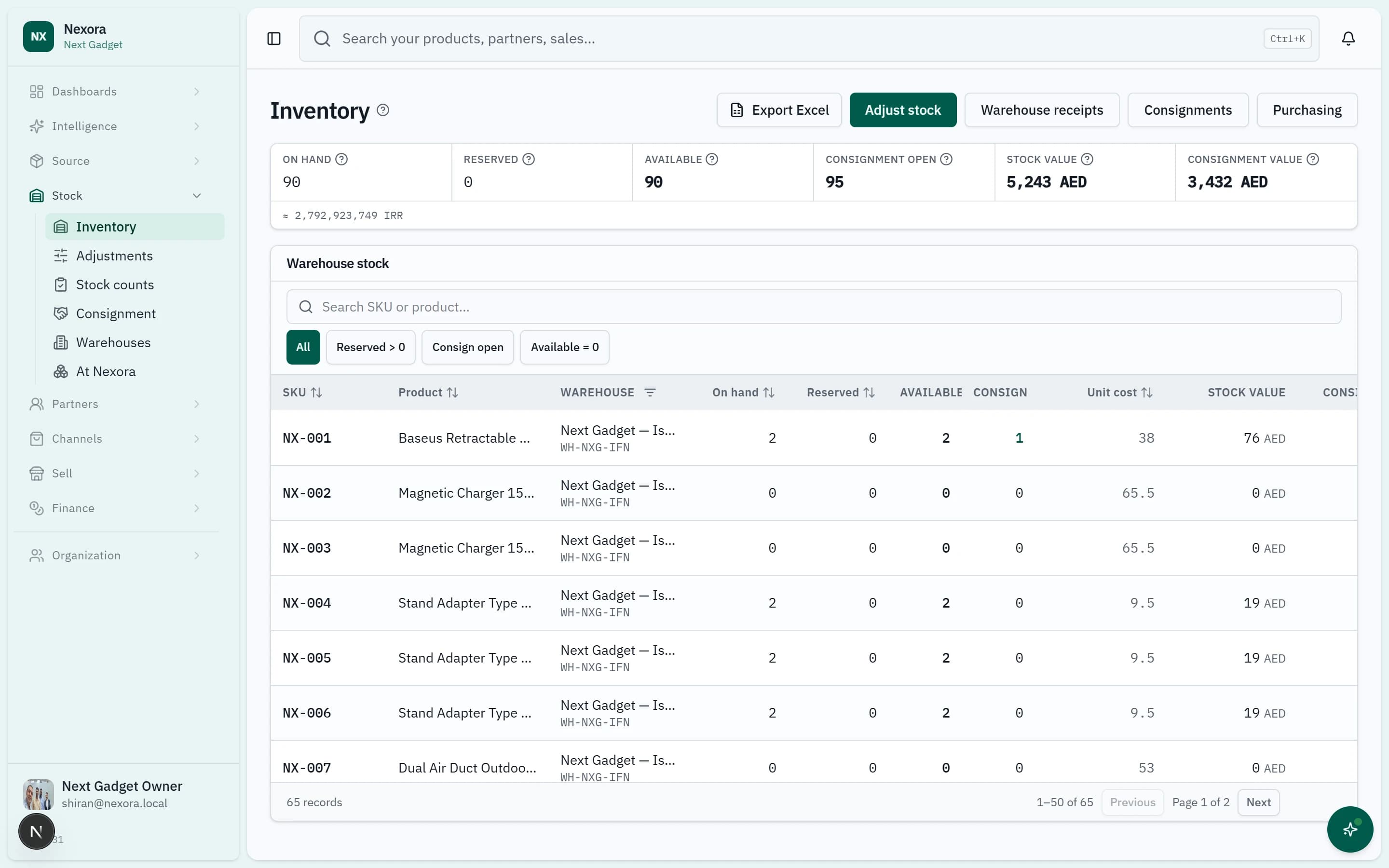
Task: Expand the Partners section
Action: pos(115,404)
